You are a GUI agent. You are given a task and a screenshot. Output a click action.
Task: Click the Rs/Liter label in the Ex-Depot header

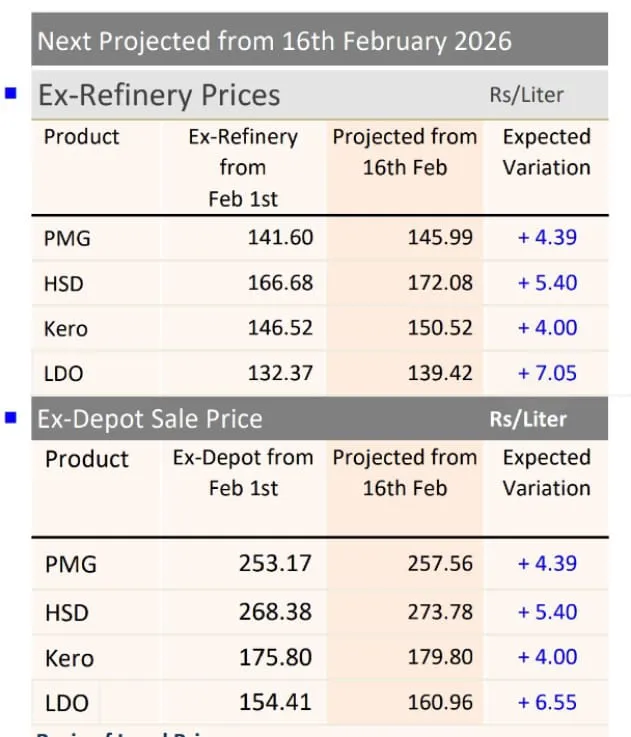coord(528,419)
